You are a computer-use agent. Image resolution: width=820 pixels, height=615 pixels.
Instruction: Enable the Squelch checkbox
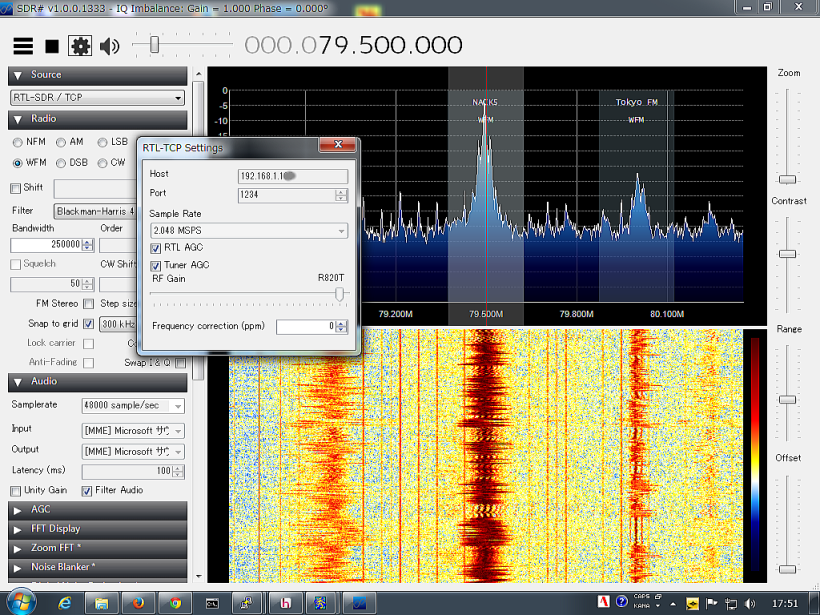click(x=16, y=264)
